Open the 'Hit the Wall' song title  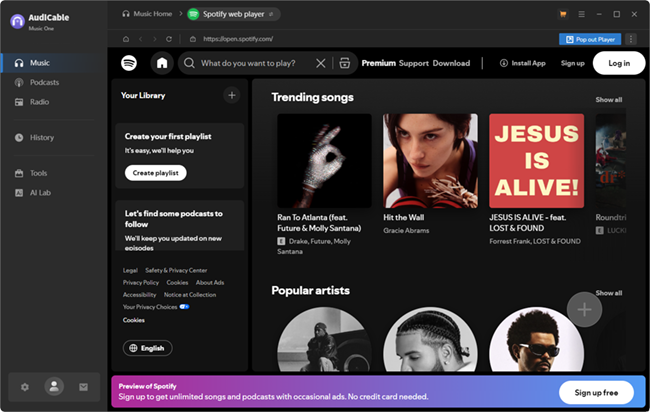[x=404, y=217]
